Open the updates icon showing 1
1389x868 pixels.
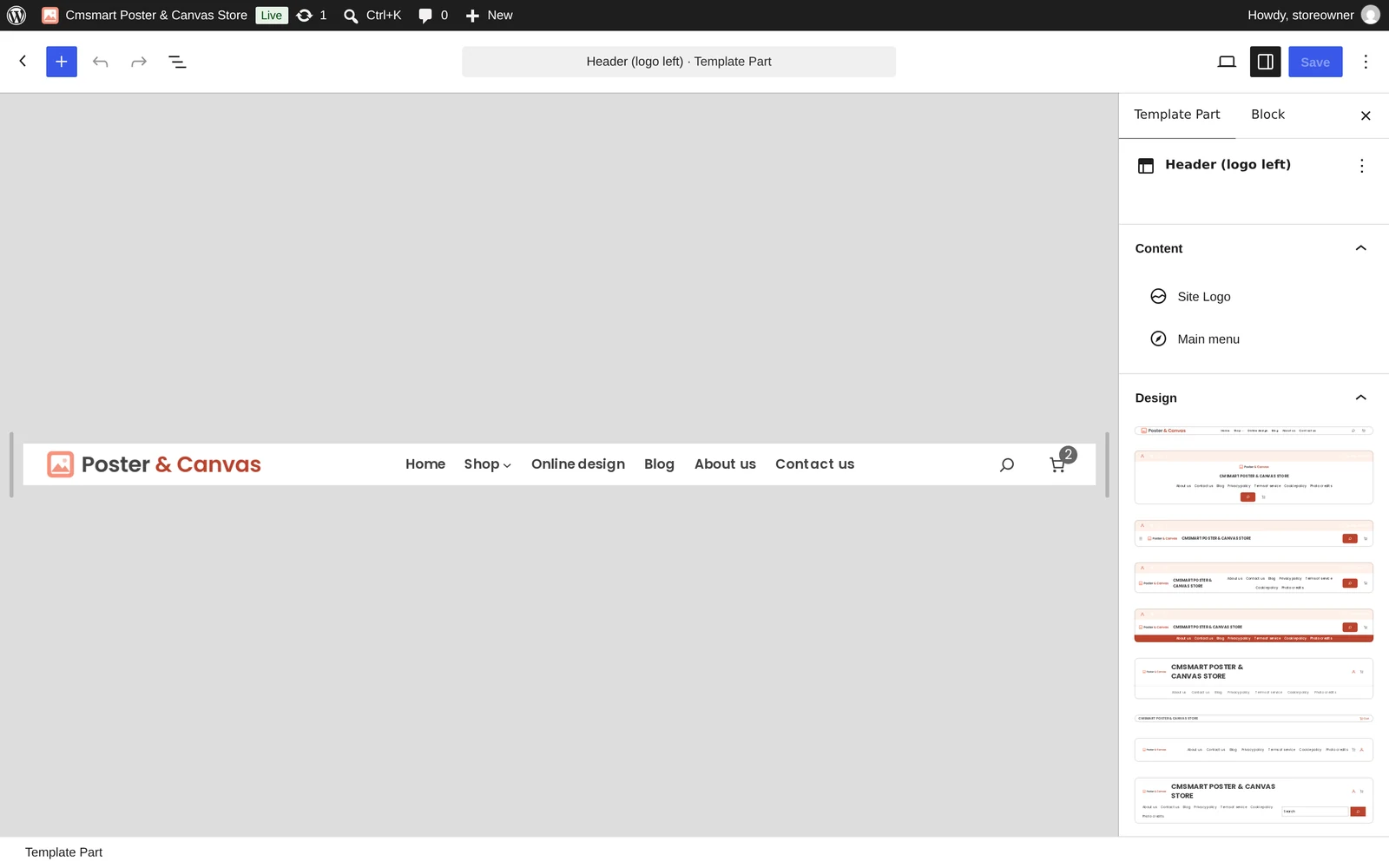pyautogui.click(x=312, y=15)
